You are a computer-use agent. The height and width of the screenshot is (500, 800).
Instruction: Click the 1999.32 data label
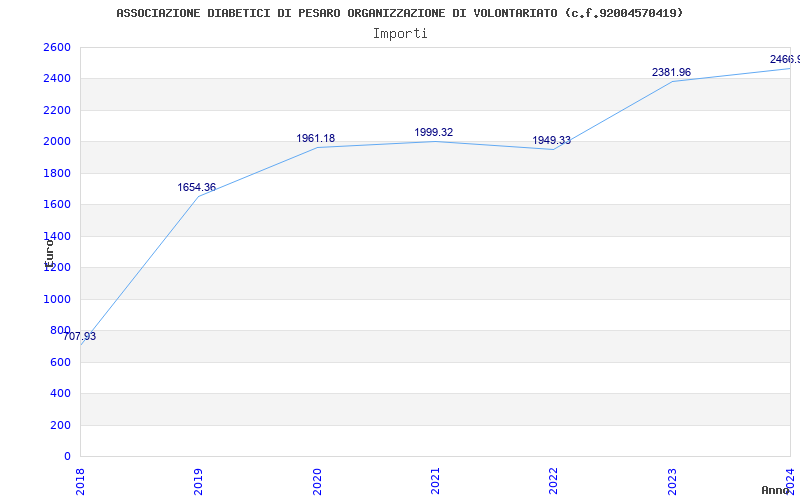click(x=434, y=133)
